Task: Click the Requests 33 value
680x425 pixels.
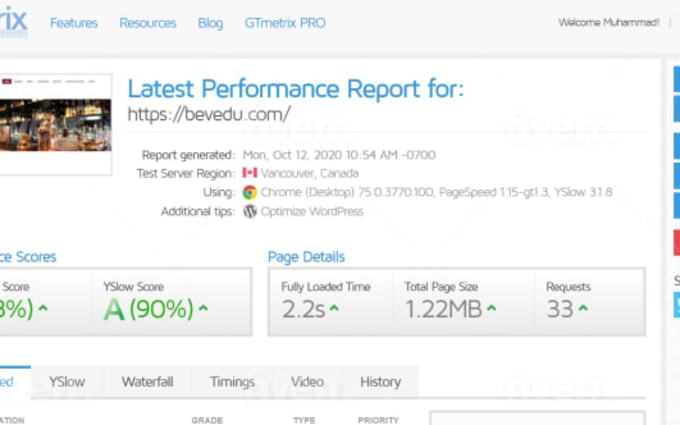Action: tap(560, 309)
